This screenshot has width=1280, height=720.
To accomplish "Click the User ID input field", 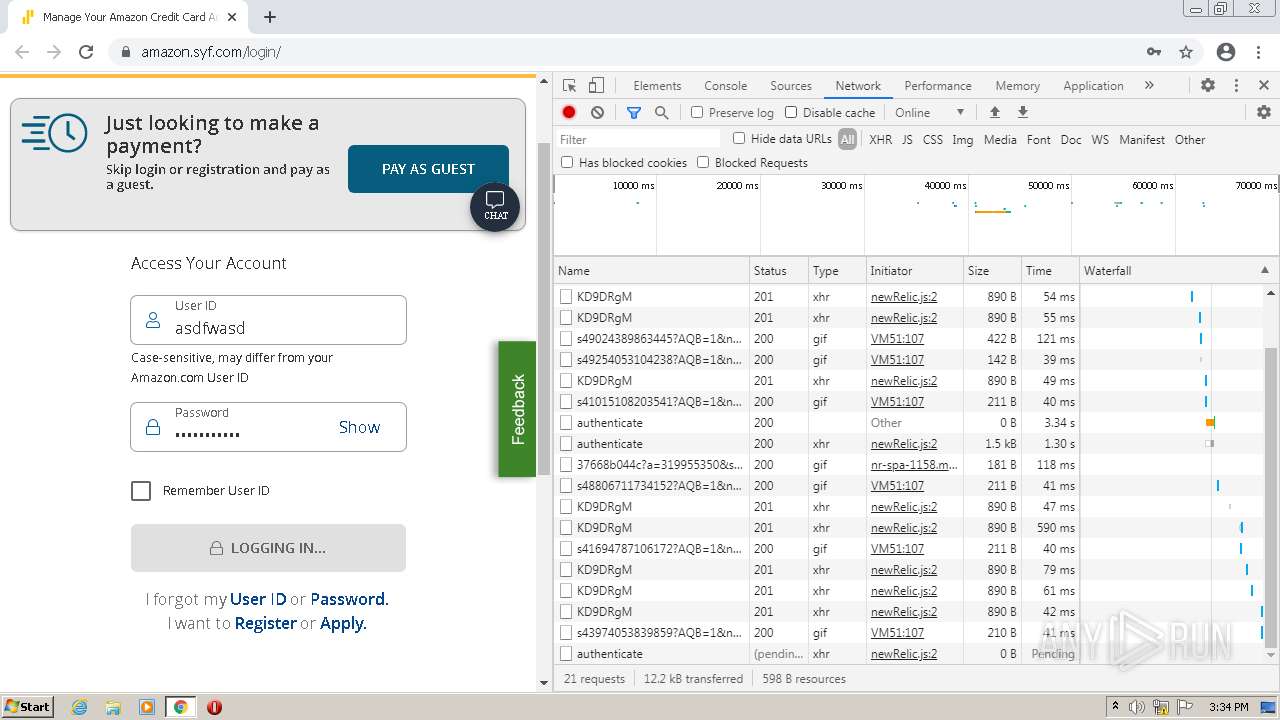I will 268,320.
